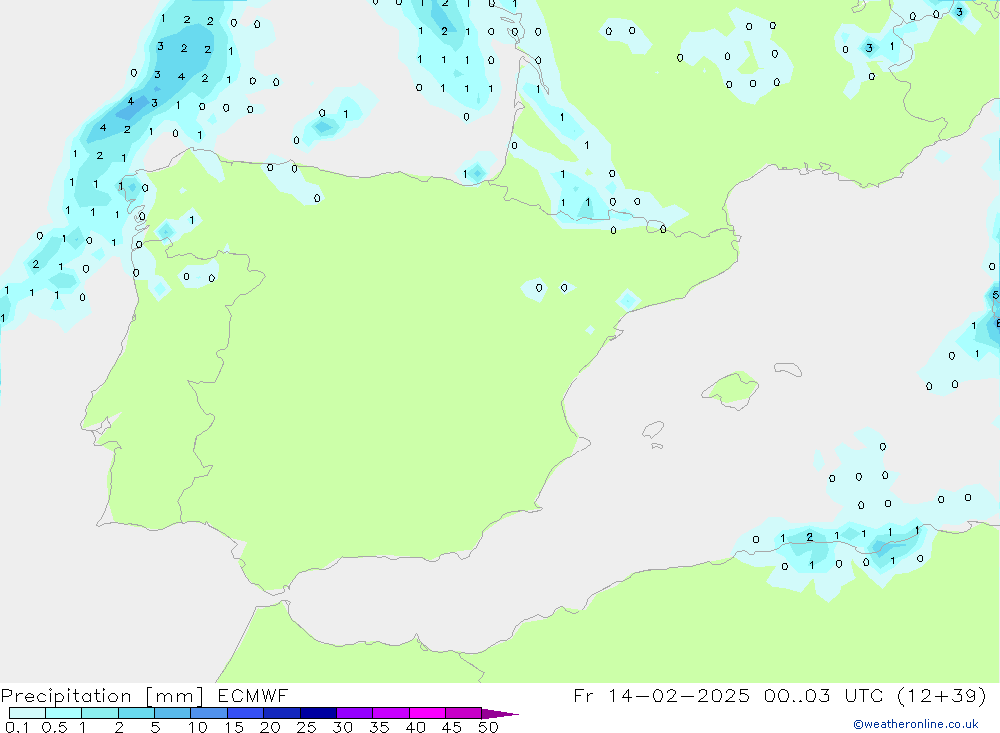Click the purple over-50 arrow tip of the legend
This screenshot has width=1000, height=733.
click(499, 714)
